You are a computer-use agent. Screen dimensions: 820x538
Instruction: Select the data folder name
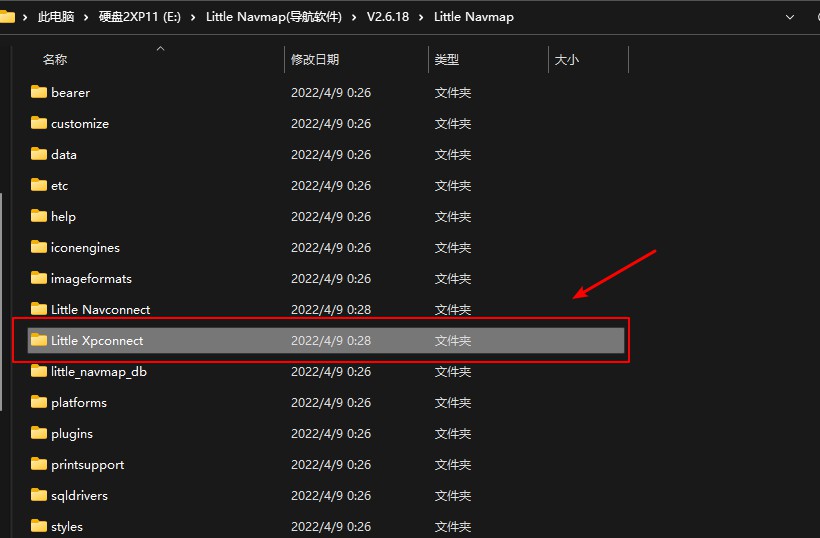coord(64,154)
